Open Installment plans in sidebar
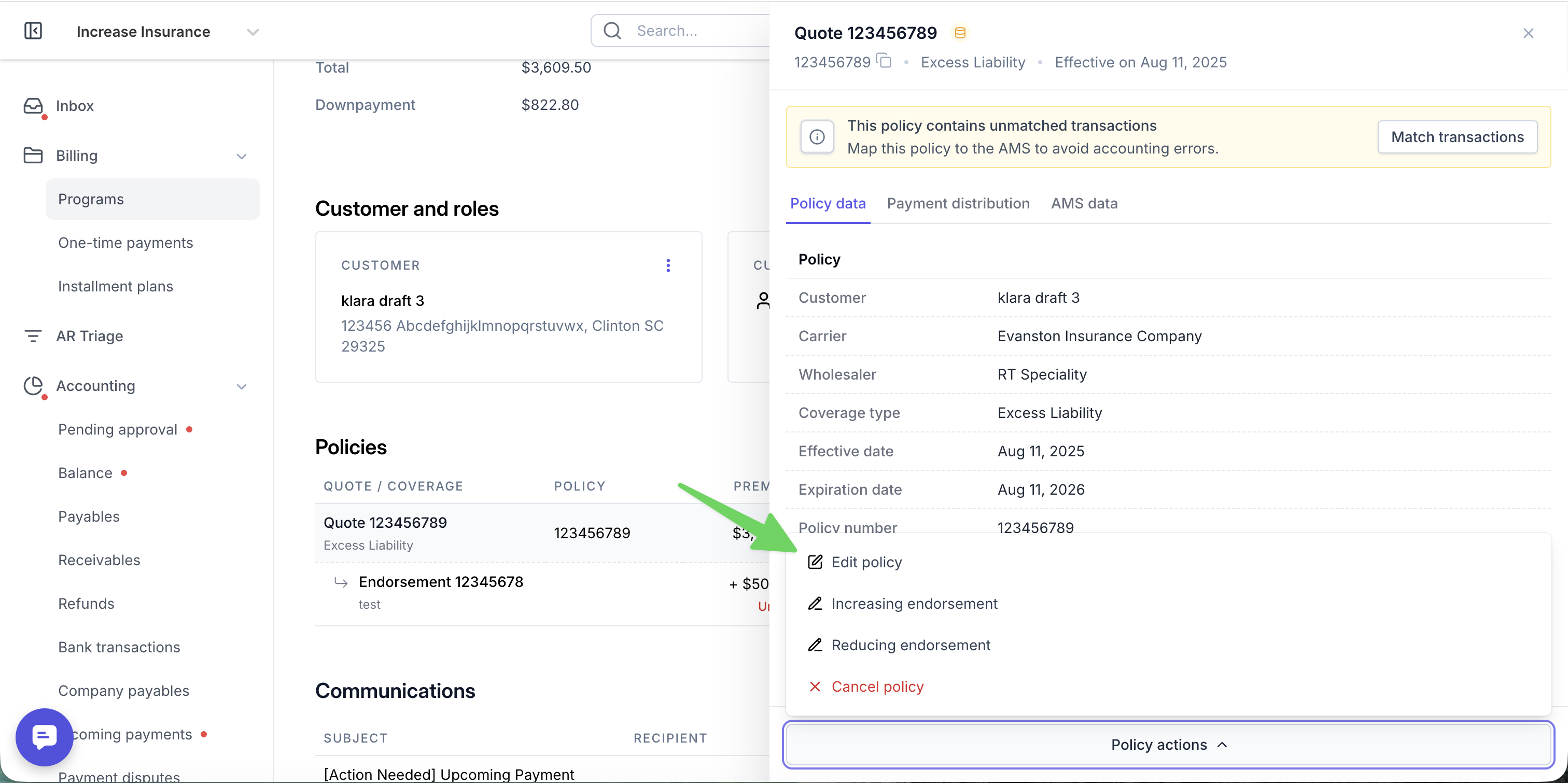 click(116, 286)
